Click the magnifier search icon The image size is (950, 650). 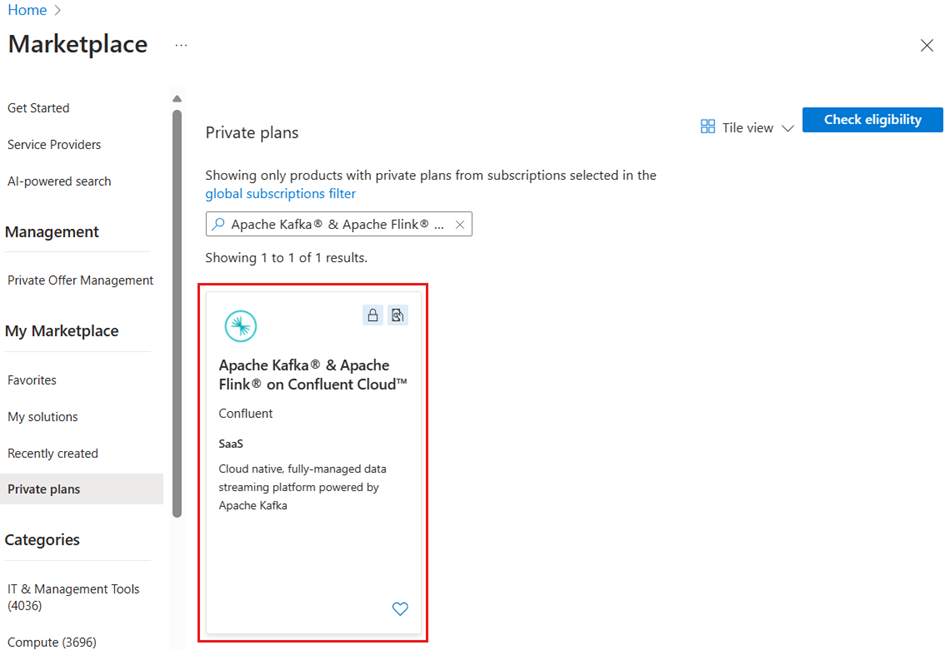219,225
